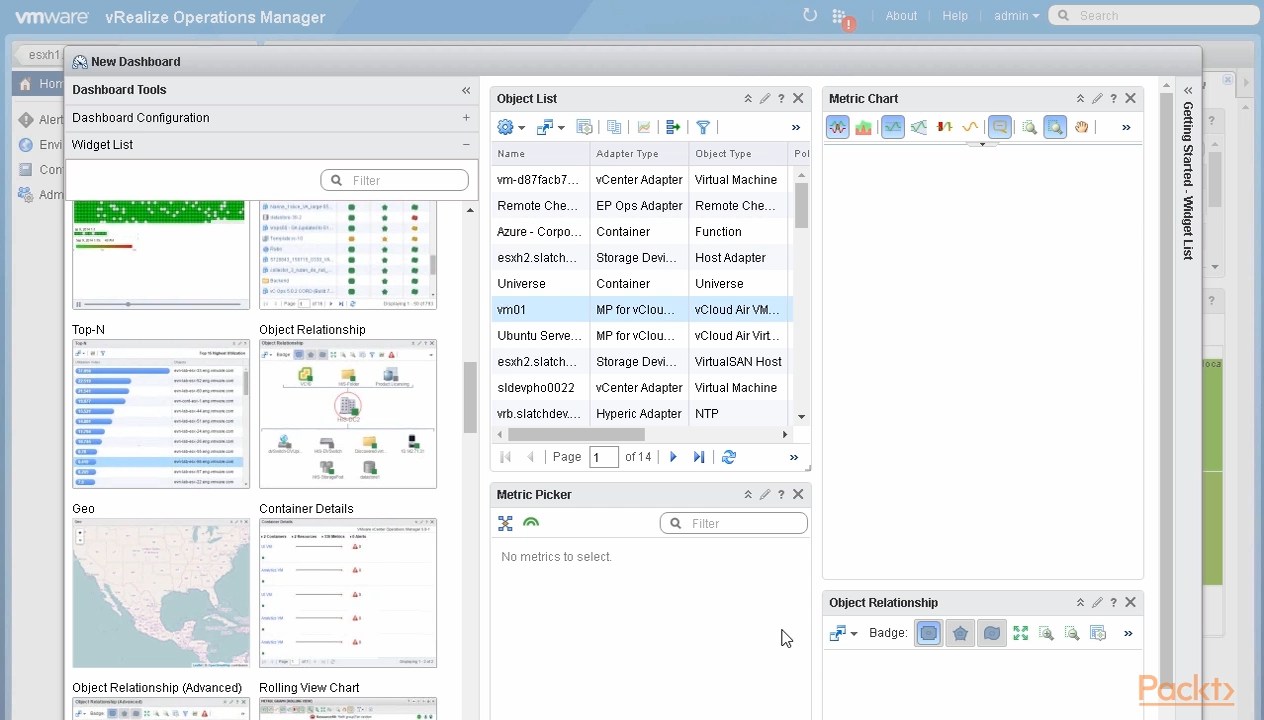Click the green arrow export icon in Object List
The image size is (1264, 720).
point(673,127)
